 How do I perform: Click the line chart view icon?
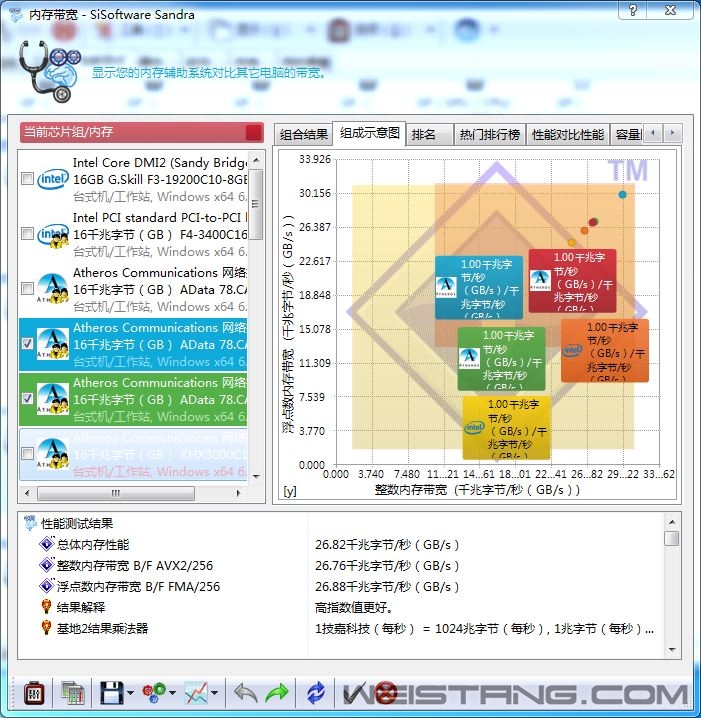pos(196,692)
